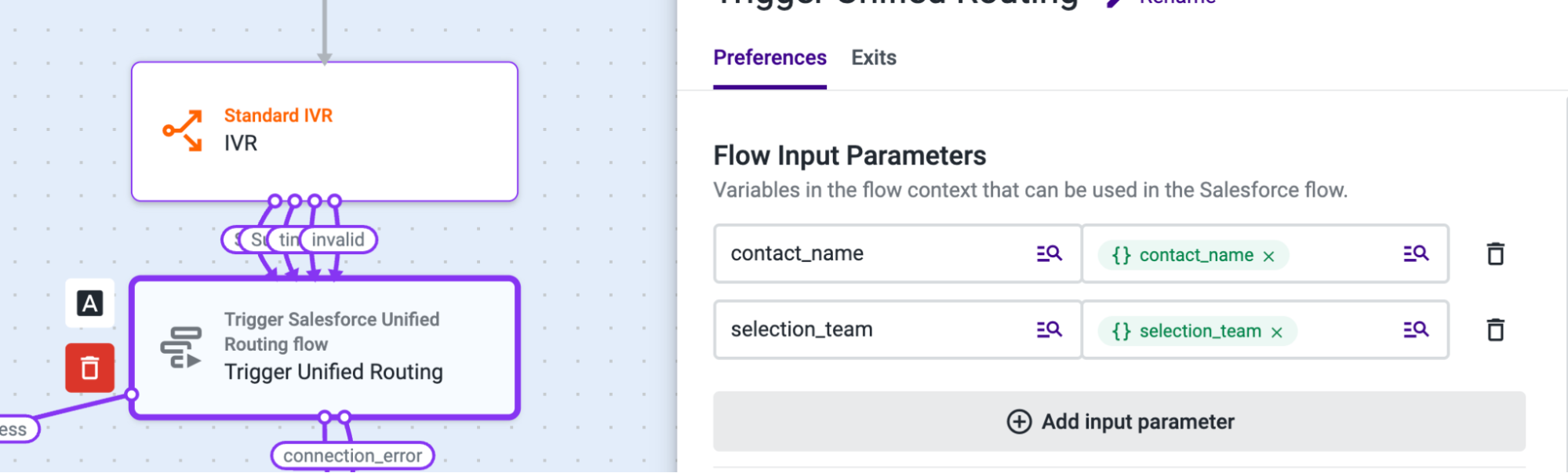Open variable search in selection_team value field
The width and height of the screenshot is (1568, 473).
pos(1416,329)
